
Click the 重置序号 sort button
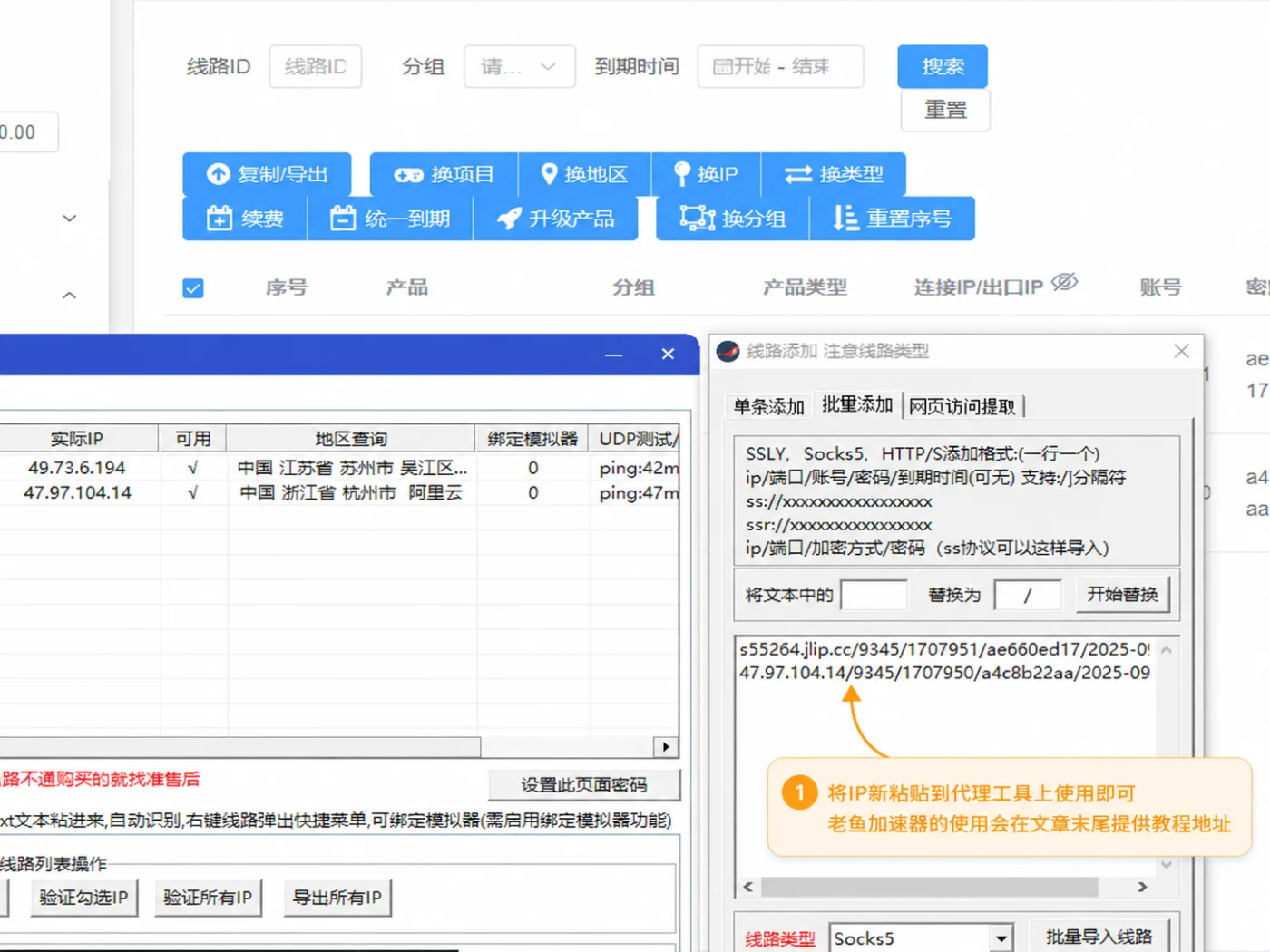[x=892, y=219]
